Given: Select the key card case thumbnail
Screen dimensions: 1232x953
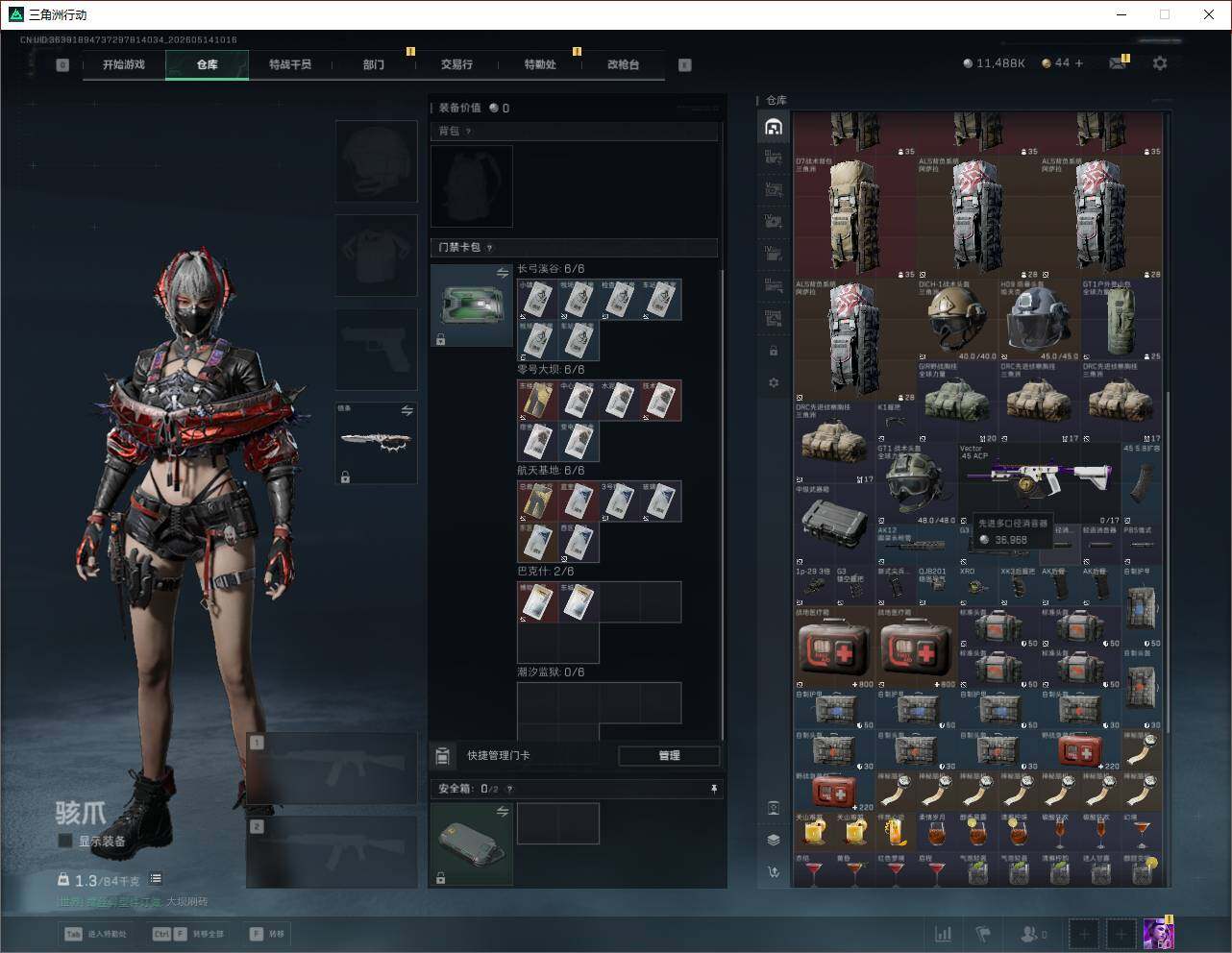Looking at the screenshot, I should [x=472, y=305].
